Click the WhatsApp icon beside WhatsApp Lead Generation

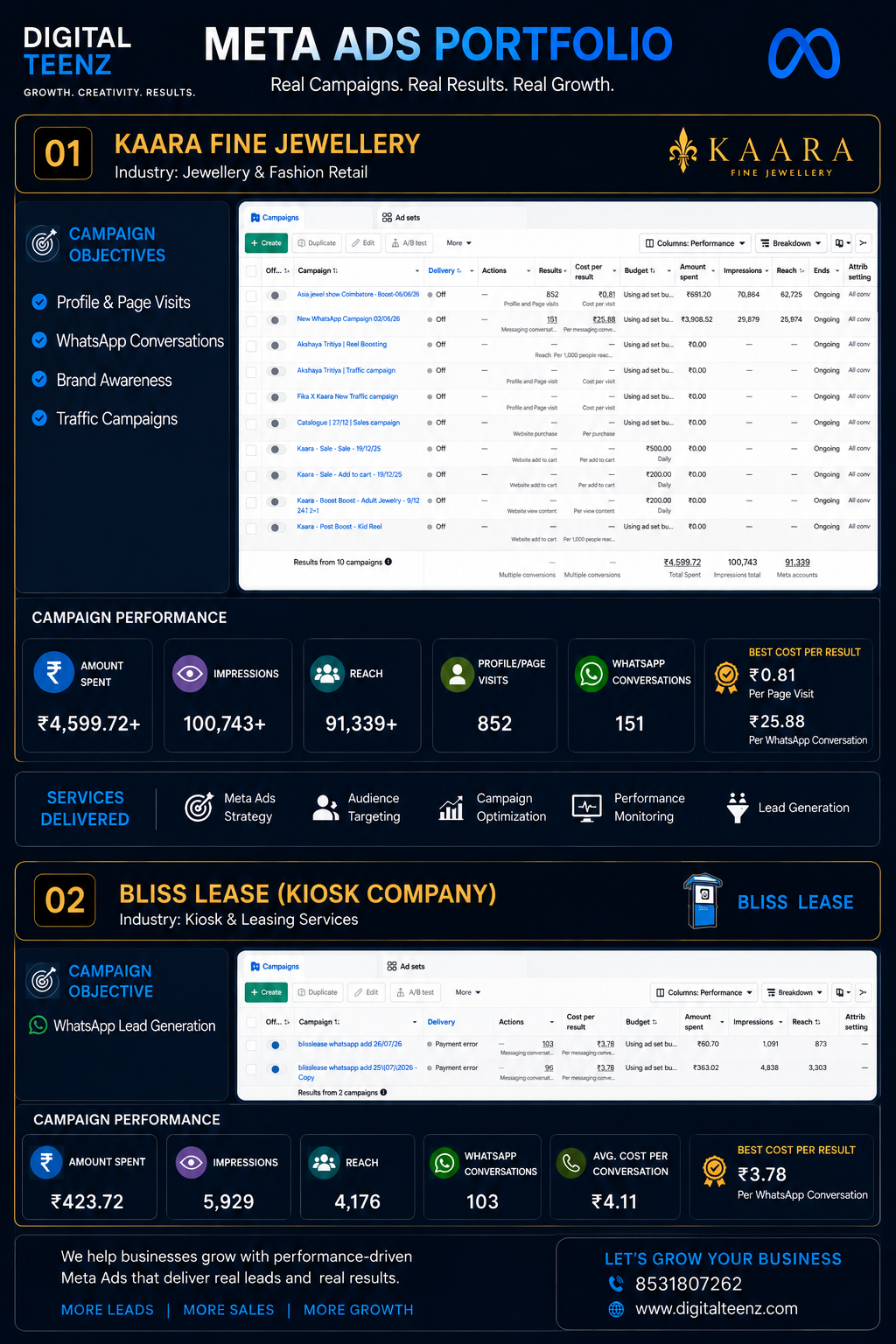[x=38, y=1025]
